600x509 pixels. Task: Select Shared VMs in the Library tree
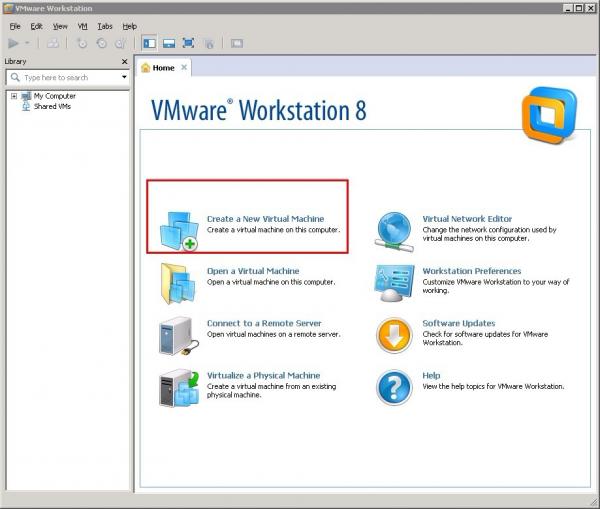(52, 106)
